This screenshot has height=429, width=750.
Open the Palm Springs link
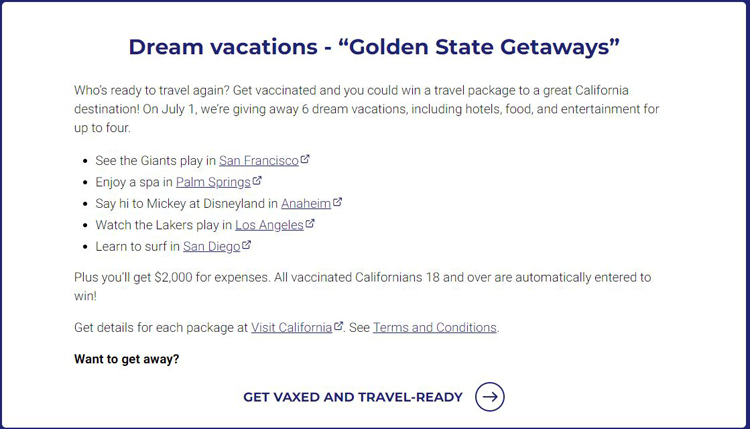(x=213, y=182)
